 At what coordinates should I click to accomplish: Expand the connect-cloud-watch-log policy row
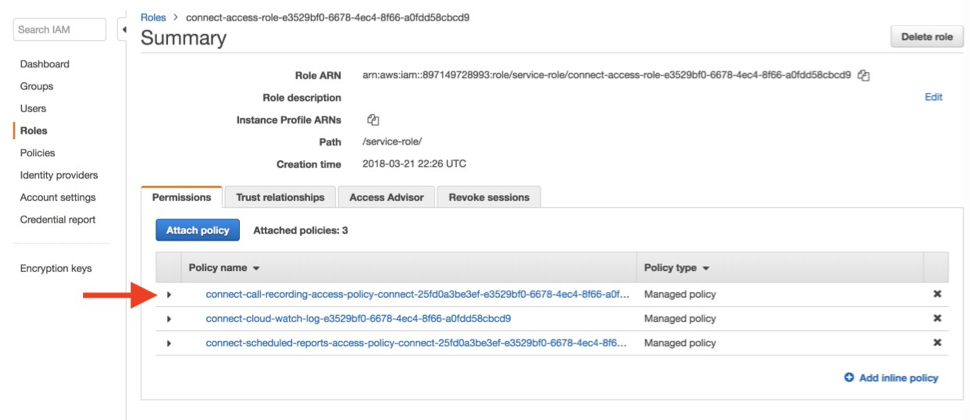click(x=169, y=319)
